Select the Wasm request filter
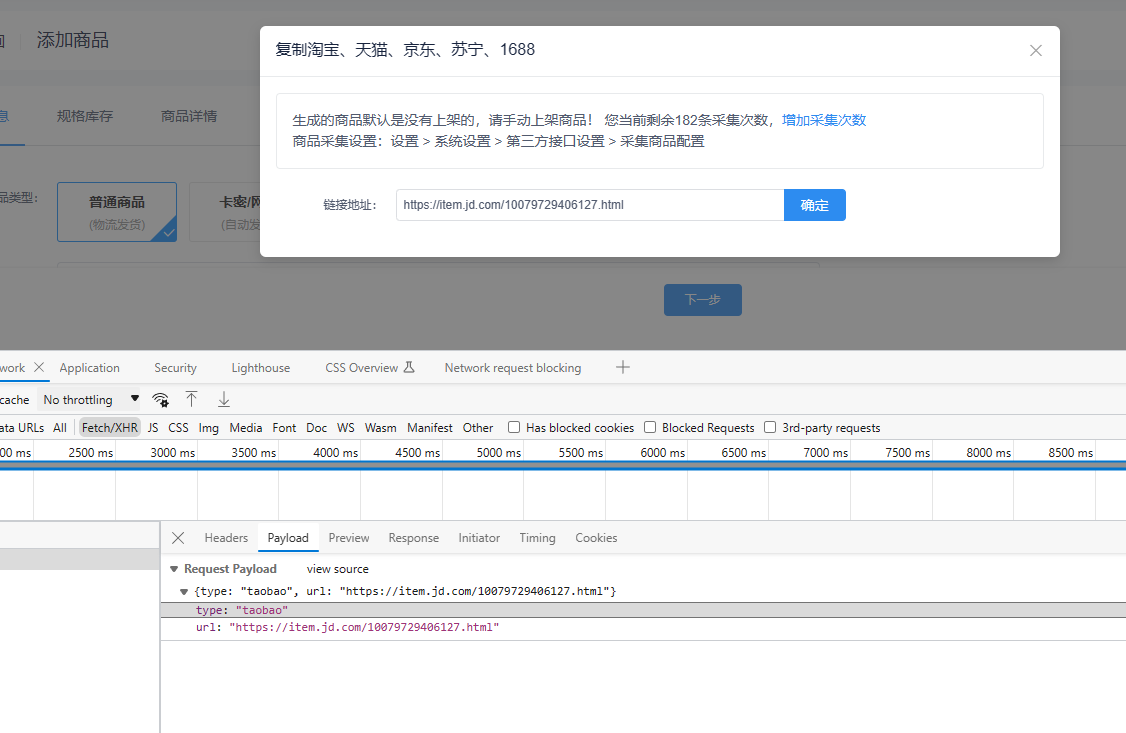 pos(381,428)
